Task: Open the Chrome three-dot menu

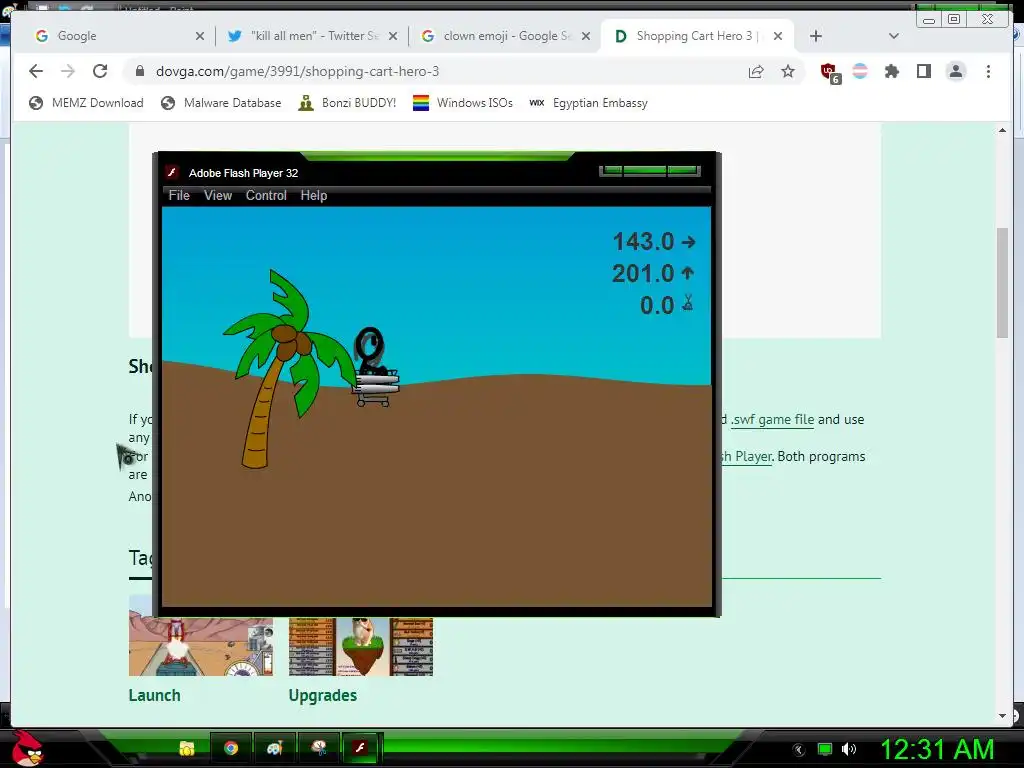Action: (988, 71)
